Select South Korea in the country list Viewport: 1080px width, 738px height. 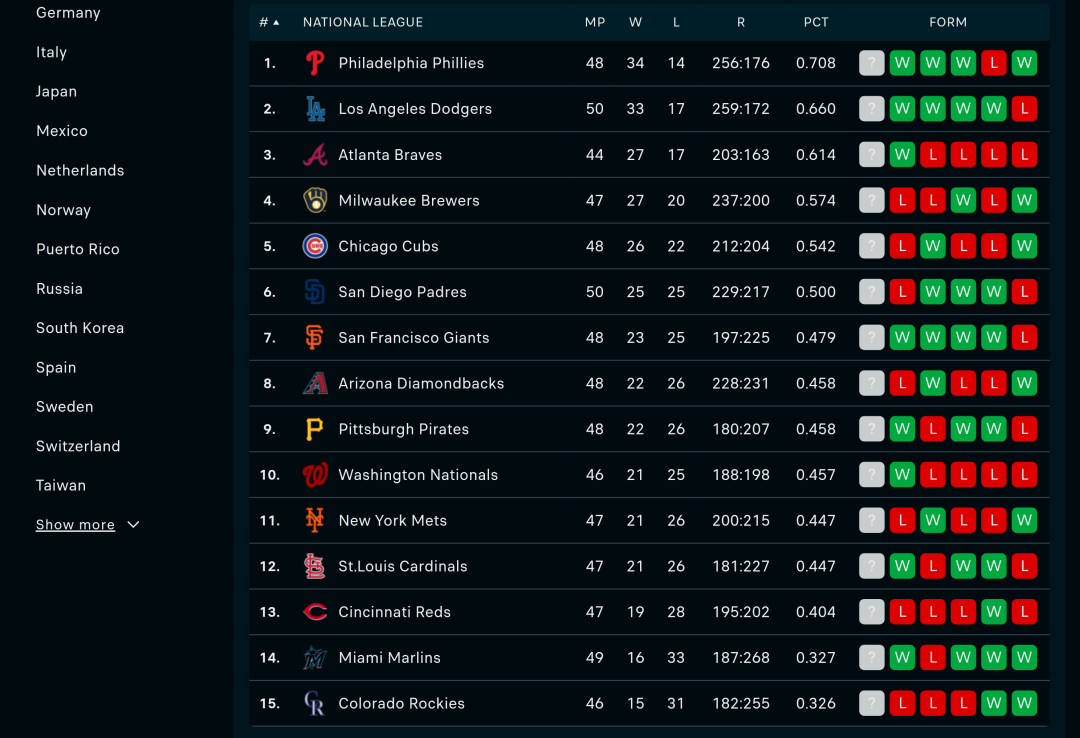80,328
